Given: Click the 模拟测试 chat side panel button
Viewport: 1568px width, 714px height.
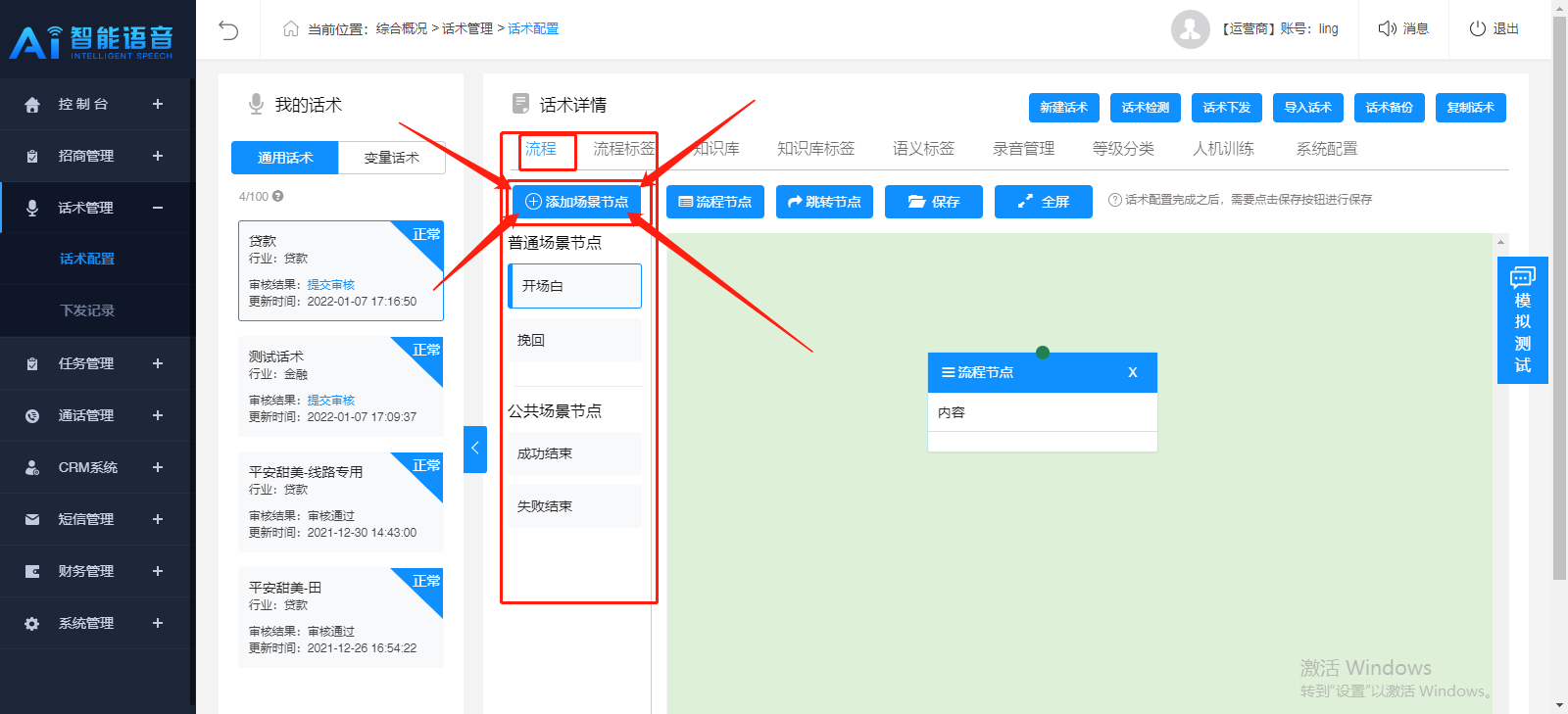Looking at the screenshot, I should click(x=1523, y=319).
